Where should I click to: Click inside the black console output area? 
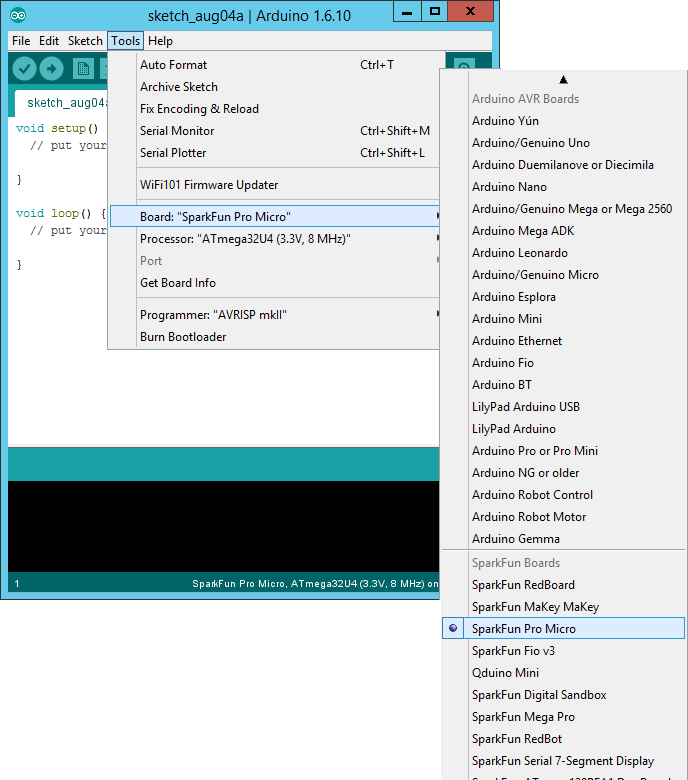[x=223, y=526]
